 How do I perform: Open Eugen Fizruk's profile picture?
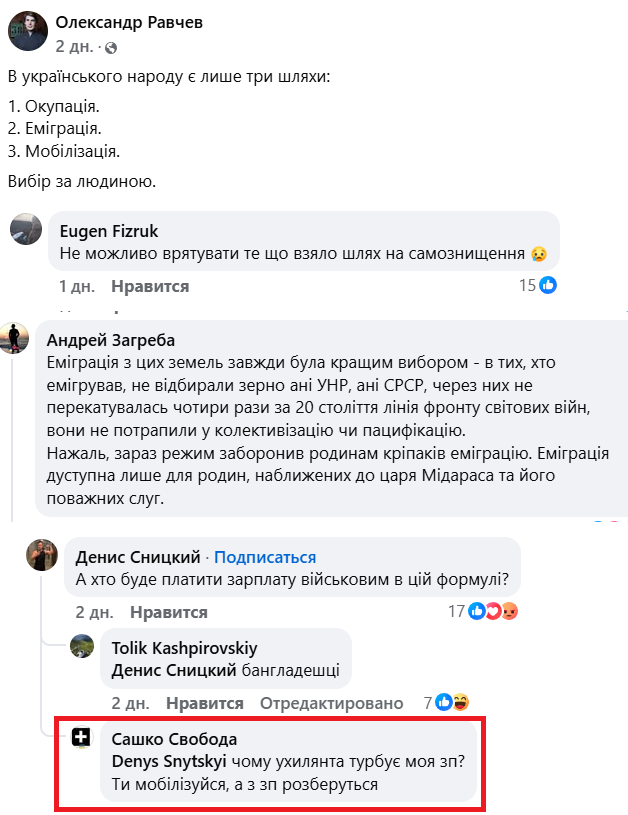(x=26, y=229)
